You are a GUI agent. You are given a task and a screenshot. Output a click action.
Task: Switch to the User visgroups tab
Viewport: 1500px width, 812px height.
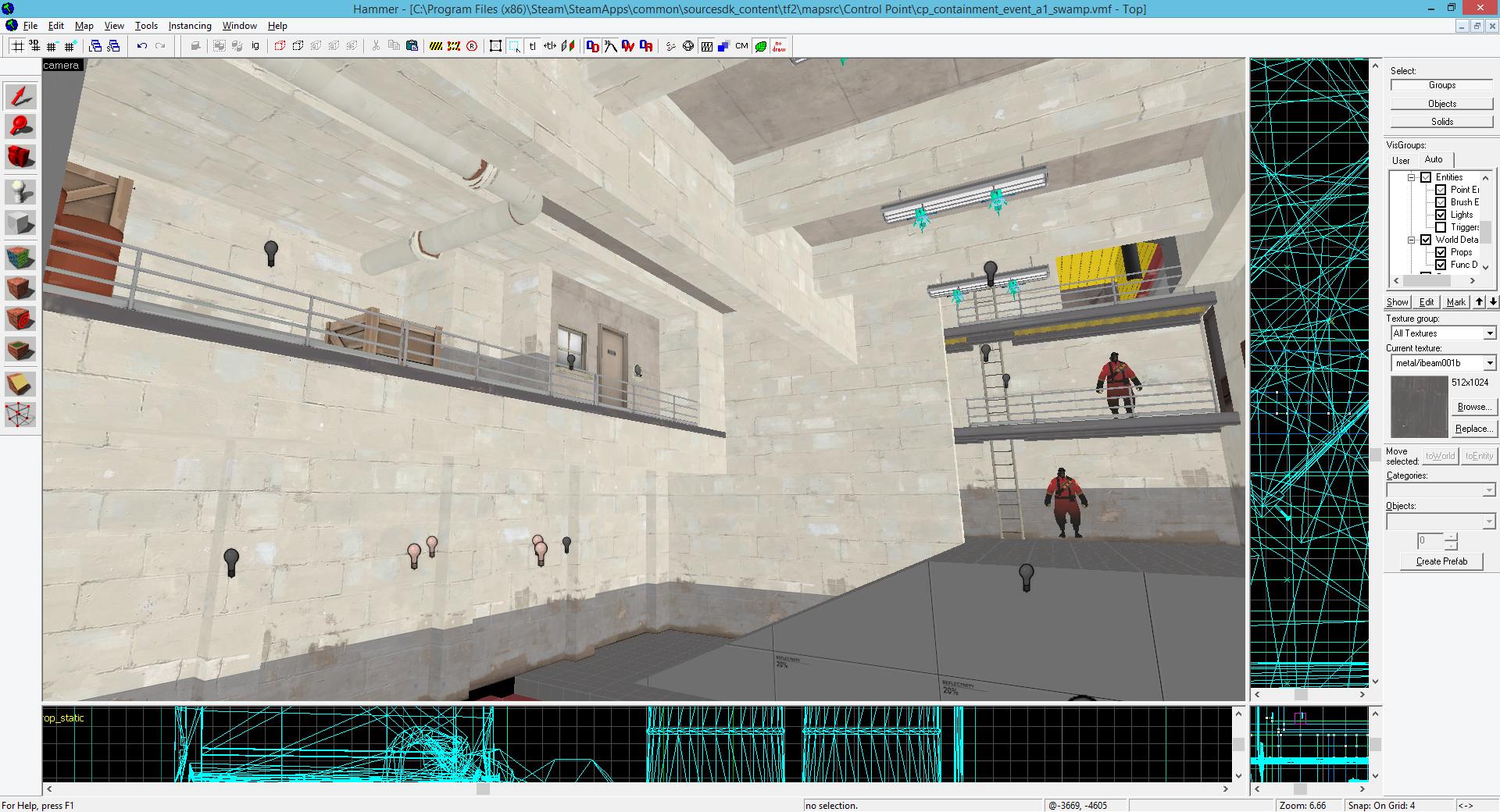(x=1401, y=160)
